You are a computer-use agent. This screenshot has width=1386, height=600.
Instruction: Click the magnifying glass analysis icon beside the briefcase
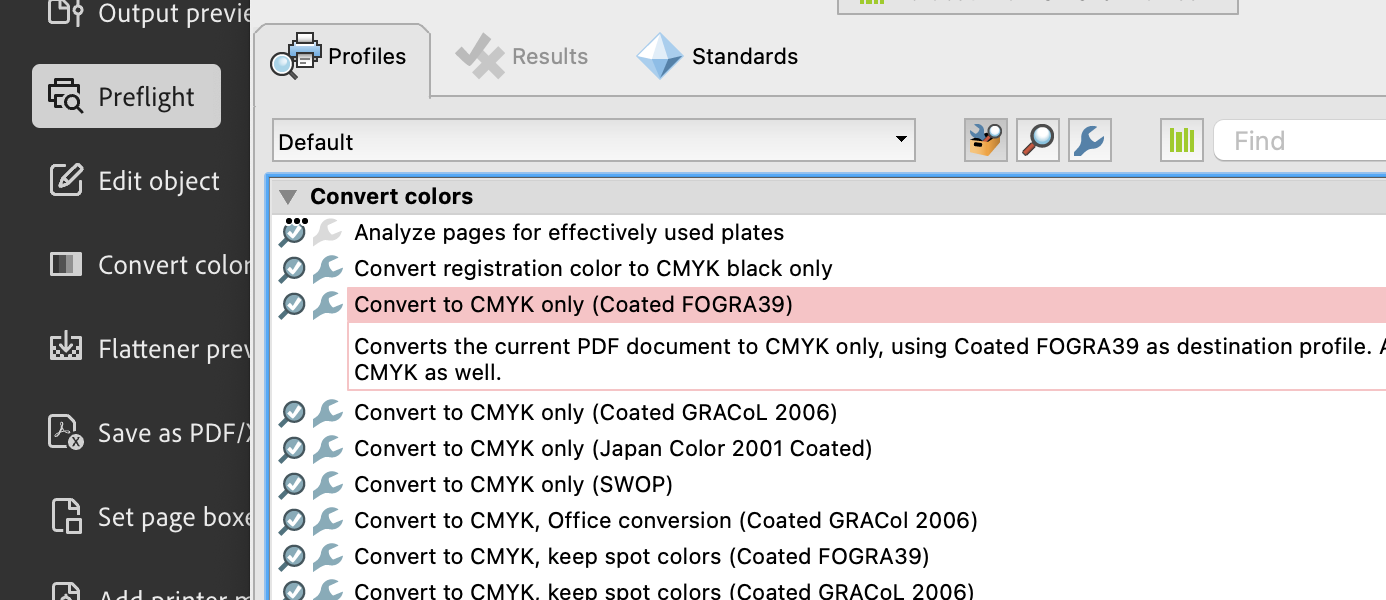click(1037, 140)
